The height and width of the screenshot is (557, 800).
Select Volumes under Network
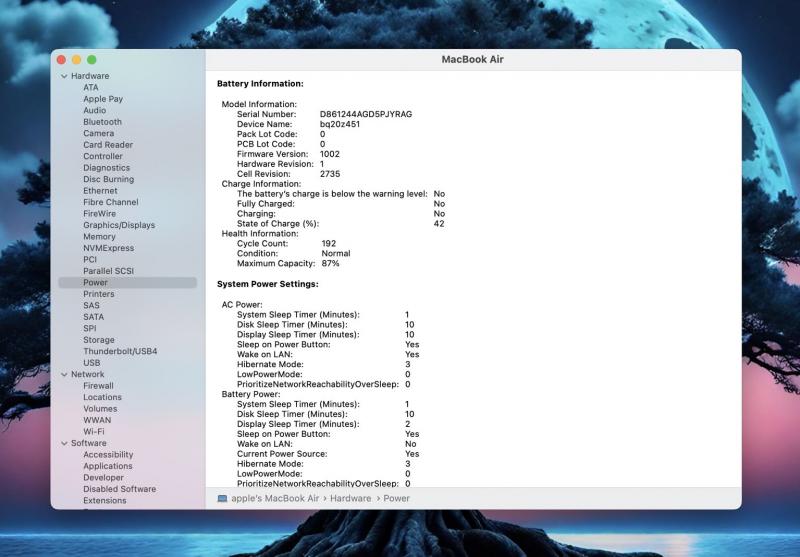tap(101, 409)
